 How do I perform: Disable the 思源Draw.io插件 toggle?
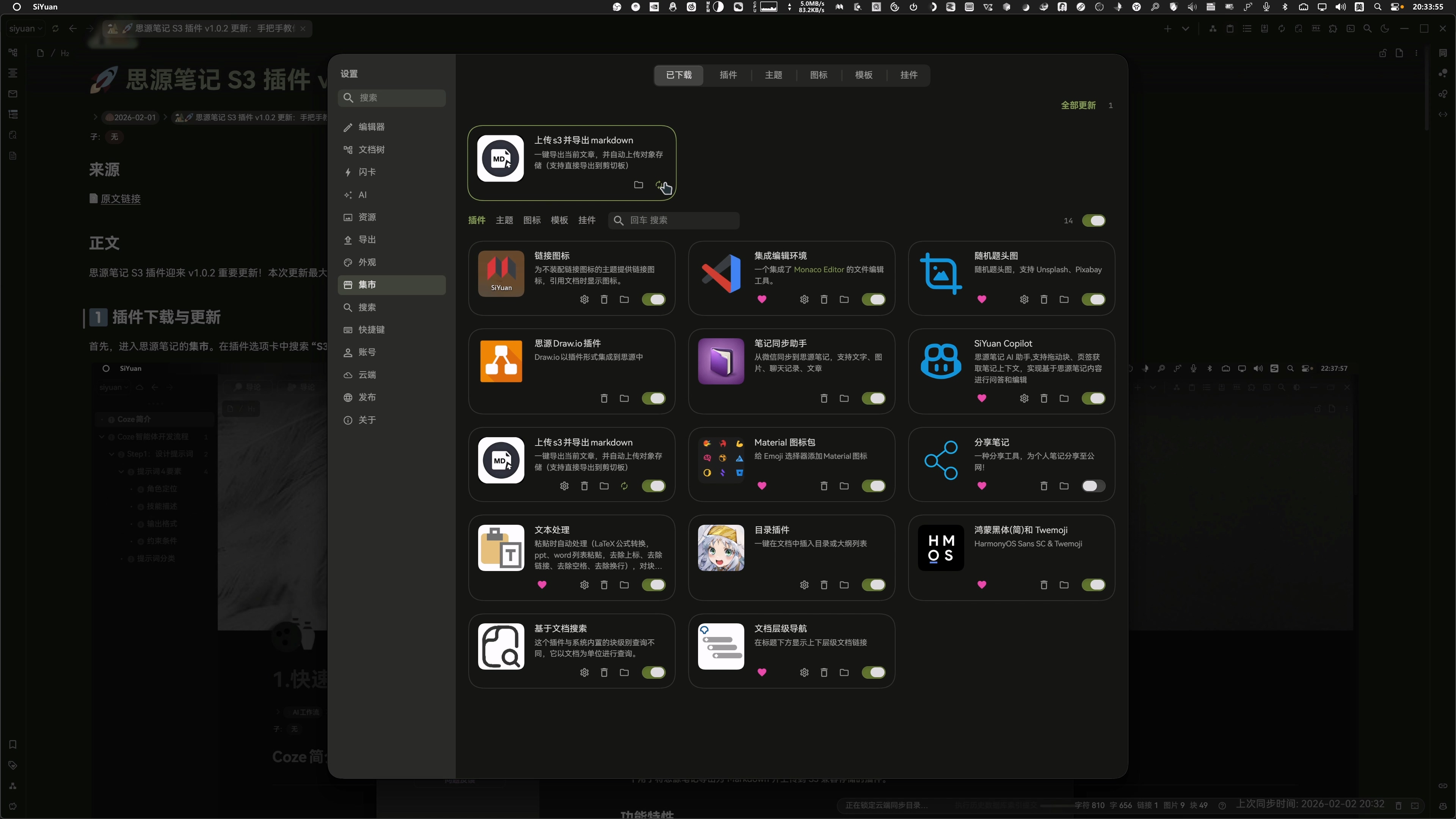coord(653,399)
